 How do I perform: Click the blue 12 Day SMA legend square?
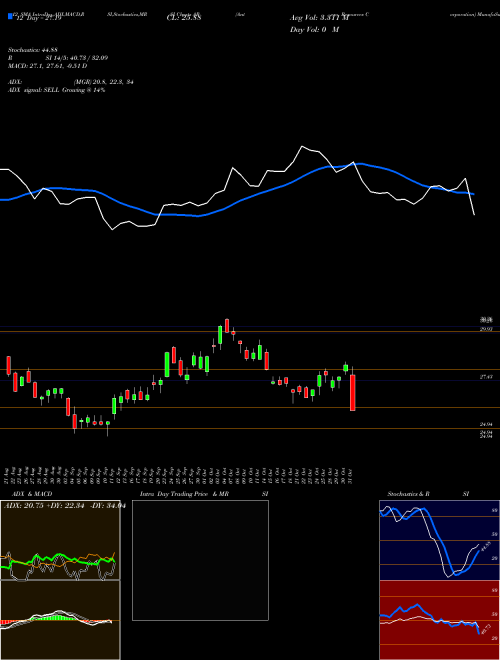10,17
